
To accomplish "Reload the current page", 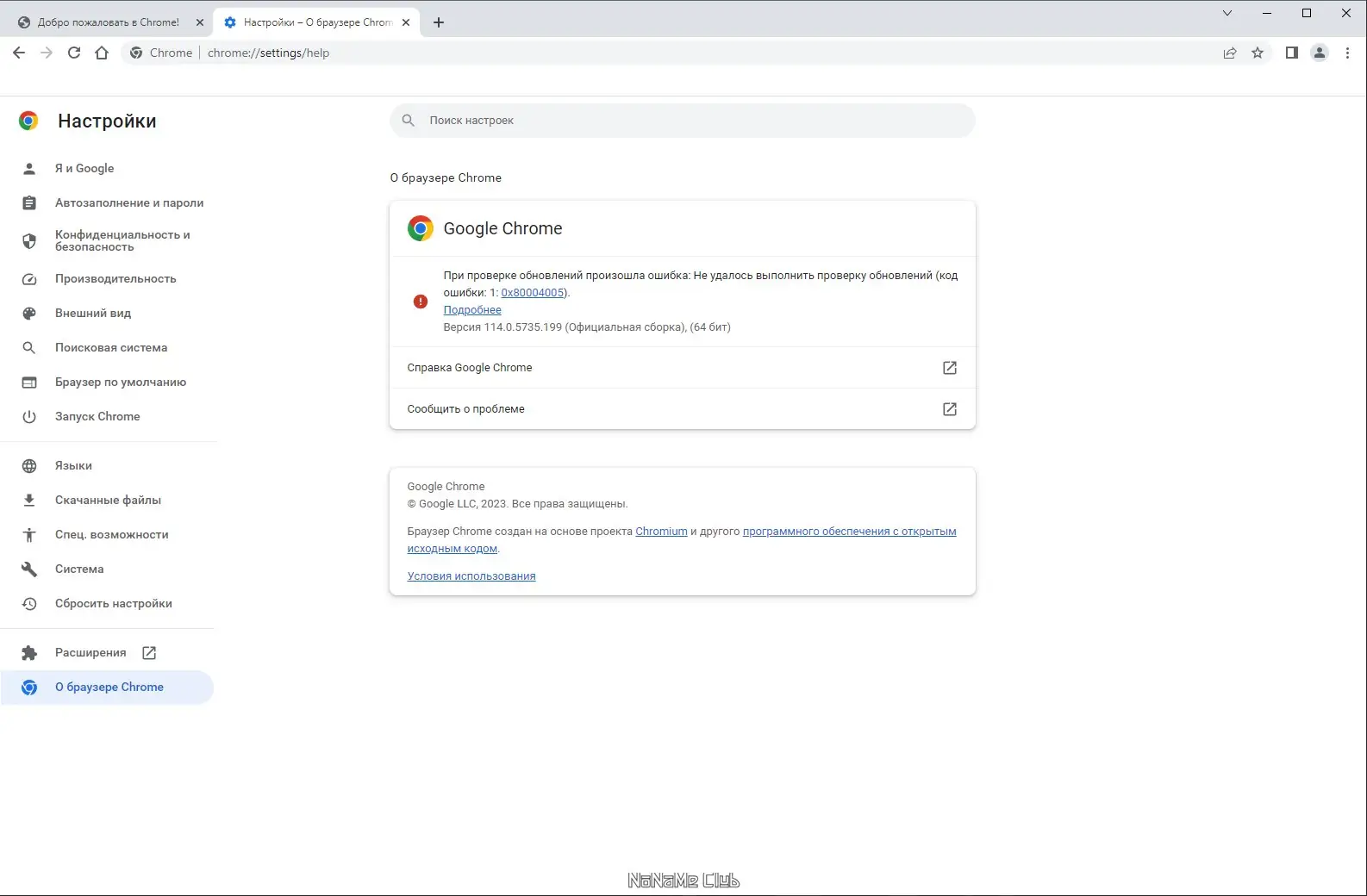I will coord(74,53).
